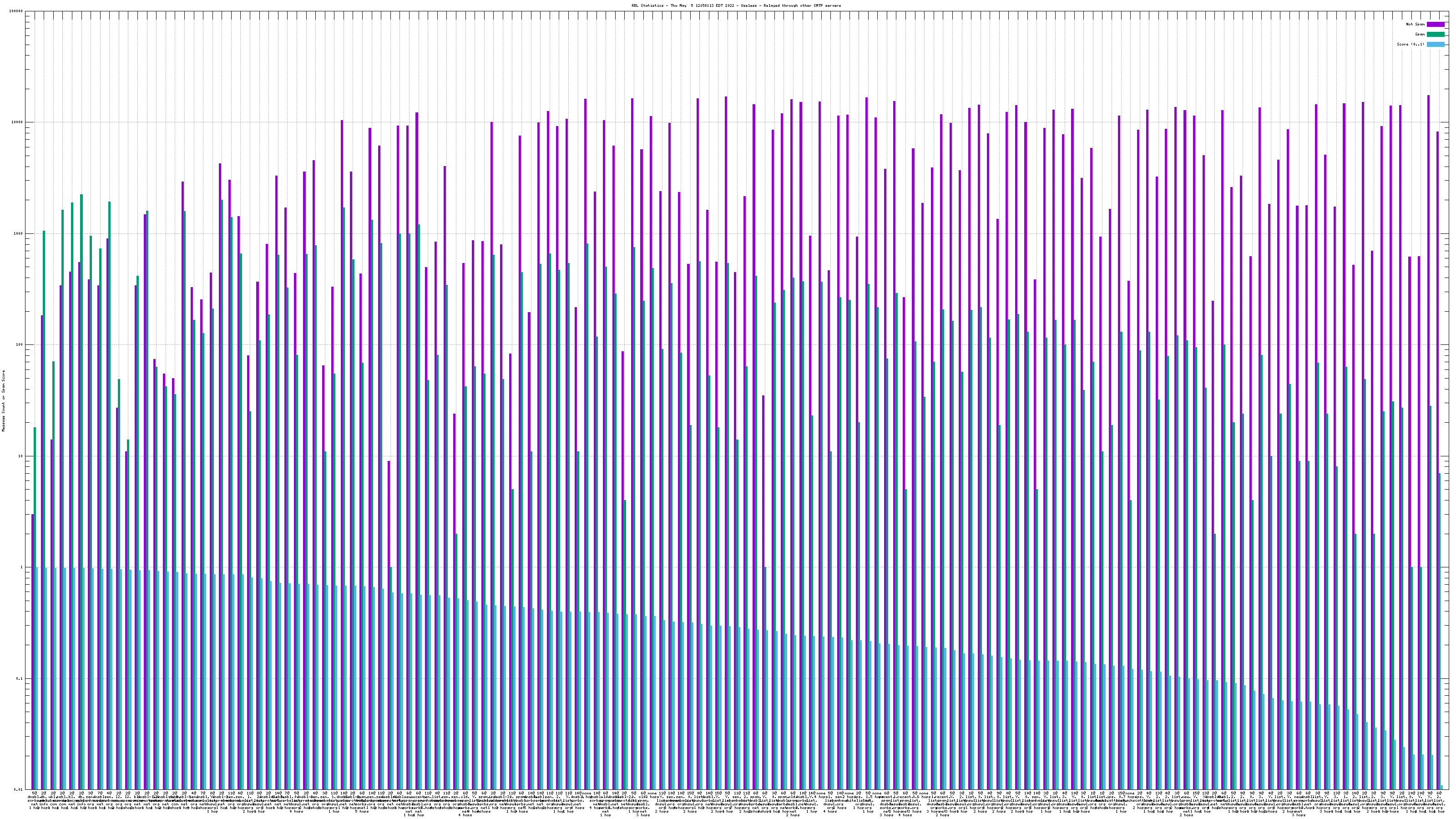The height and width of the screenshot is (819, 1456).
Task: Click the leftmost short purple bar
Action: 33,650
